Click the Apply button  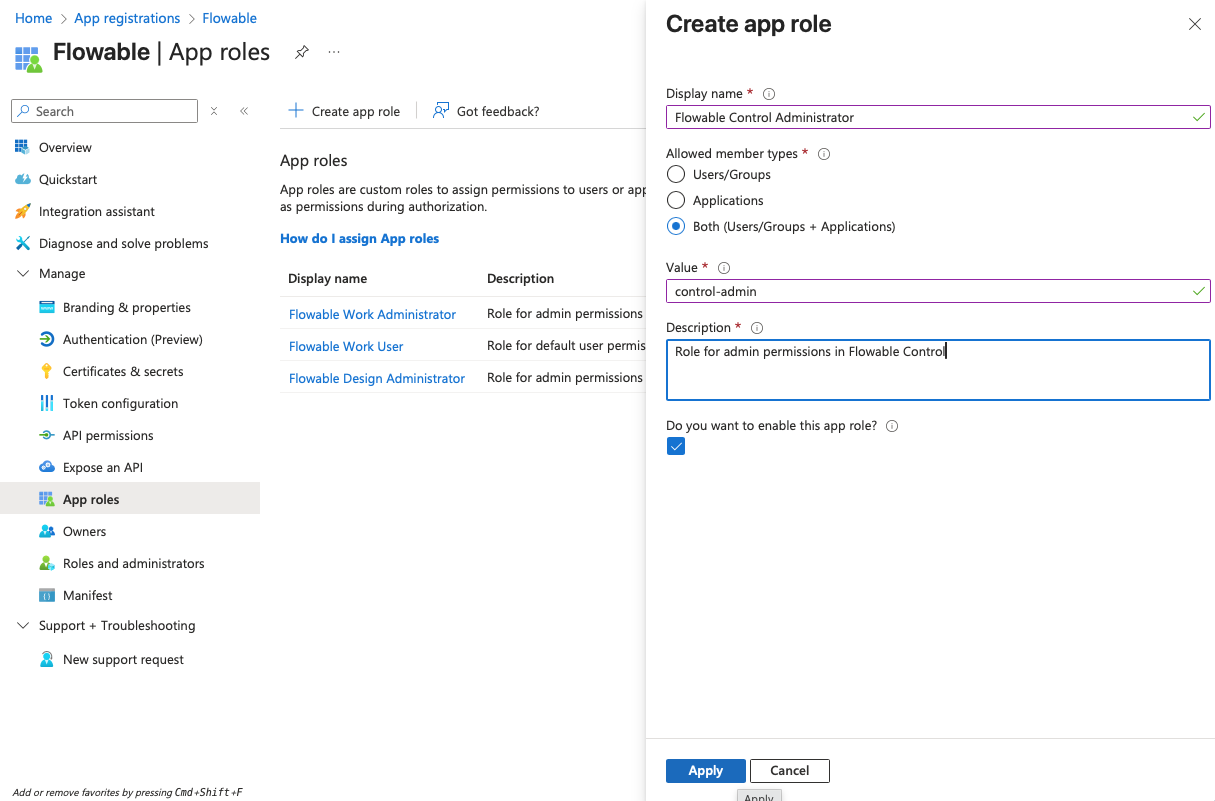(705, 771)
